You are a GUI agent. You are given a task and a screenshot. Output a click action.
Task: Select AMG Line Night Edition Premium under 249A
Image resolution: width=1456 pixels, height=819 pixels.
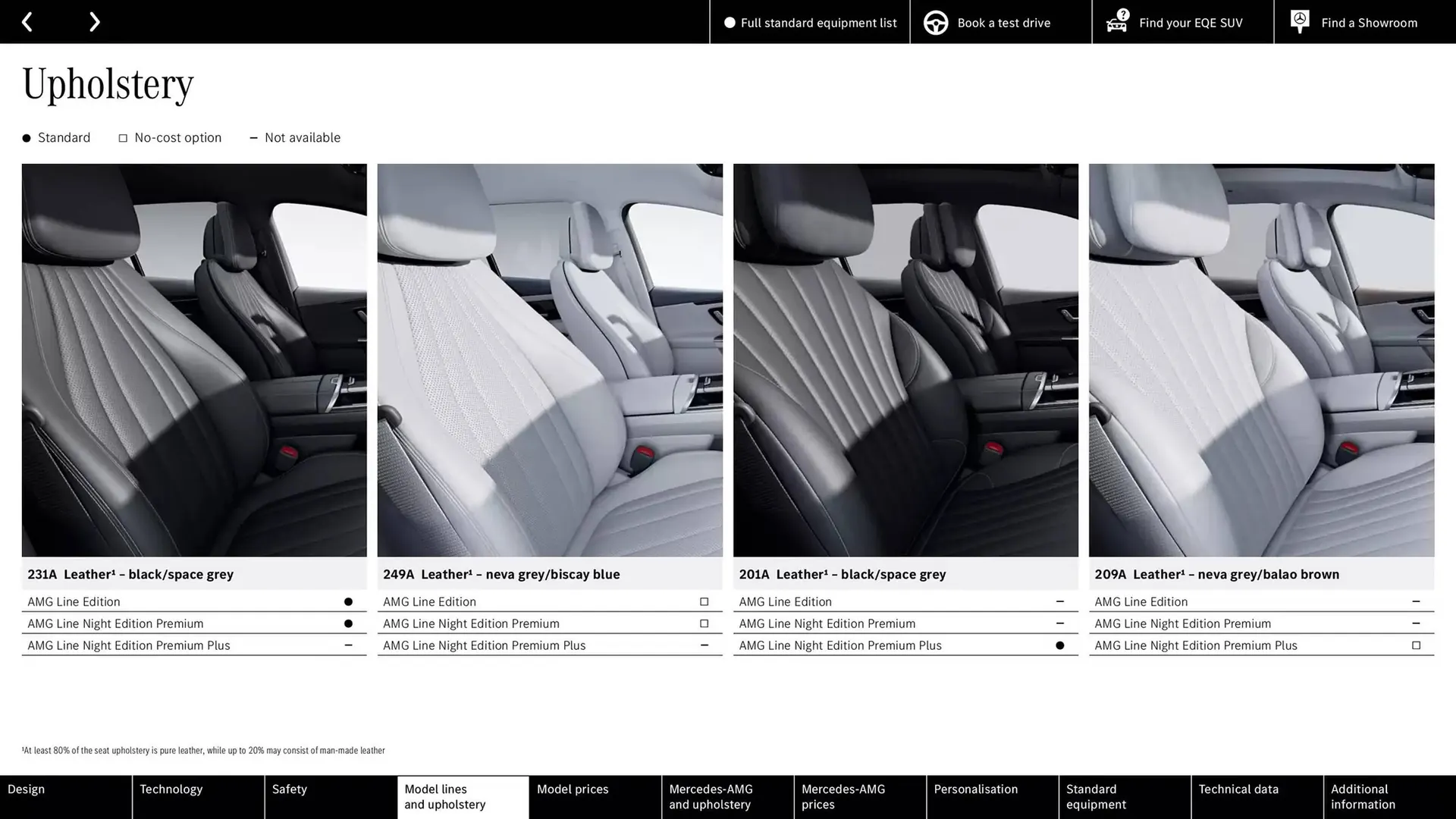tap(550, 623)
